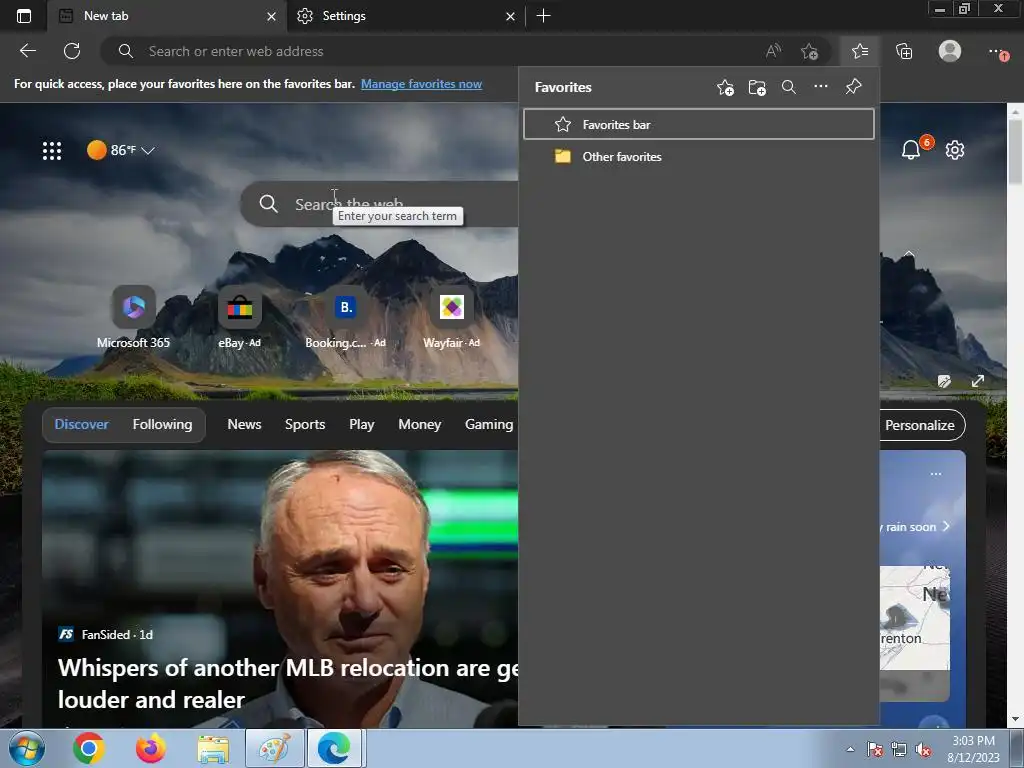Open the MLB relocation headline article

[x=288, y=684]
